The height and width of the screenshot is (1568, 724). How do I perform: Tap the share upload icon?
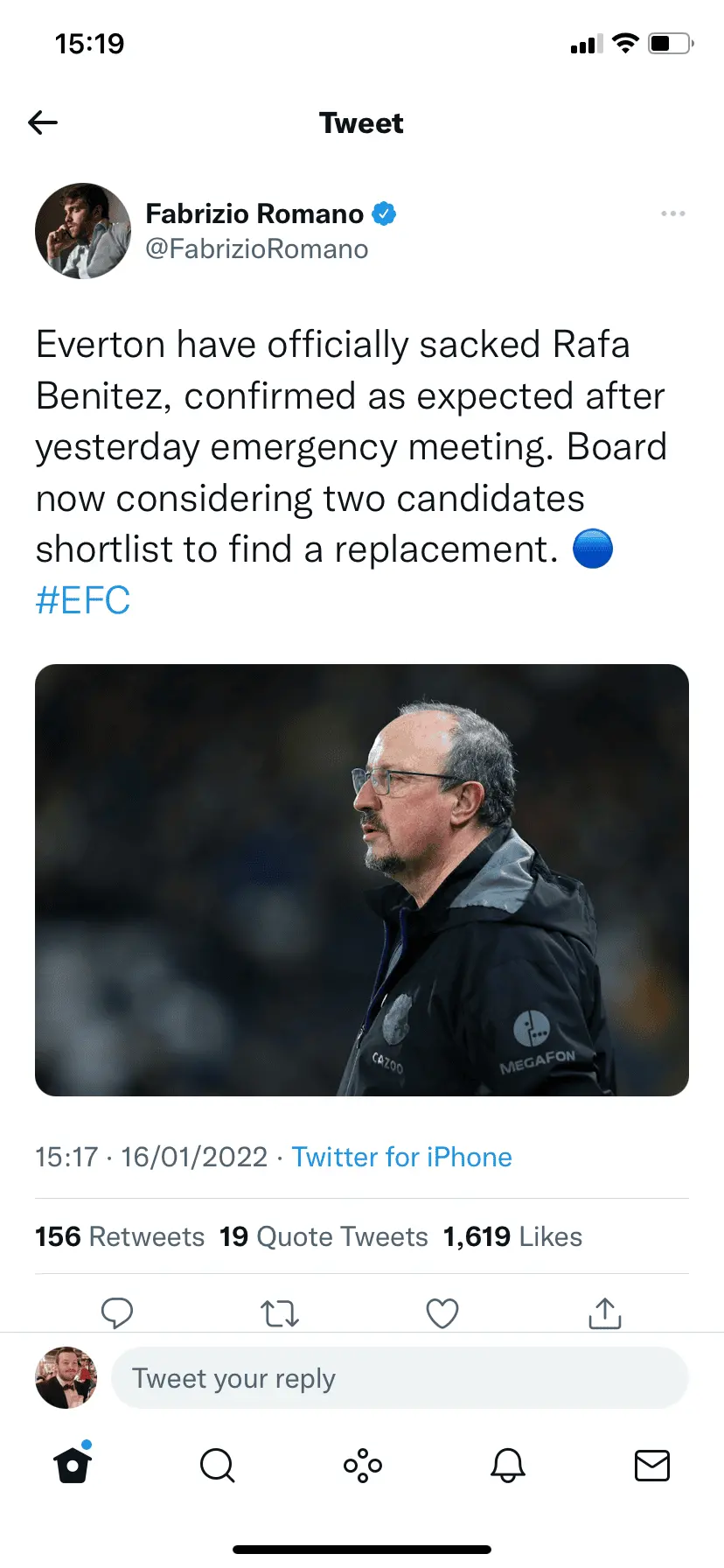click(605, 1312)
